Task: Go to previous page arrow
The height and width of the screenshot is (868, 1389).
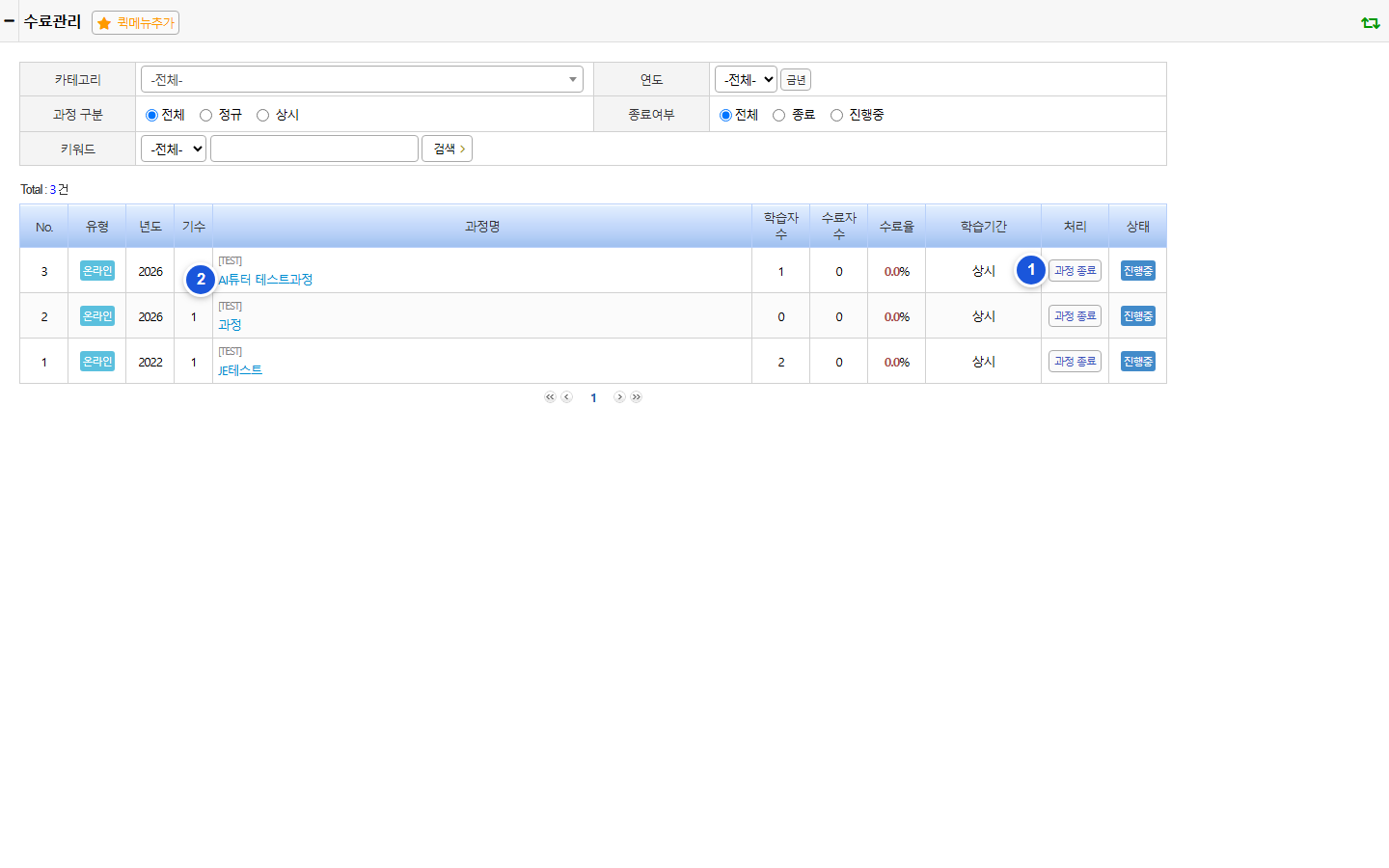Action: point(567,397)
